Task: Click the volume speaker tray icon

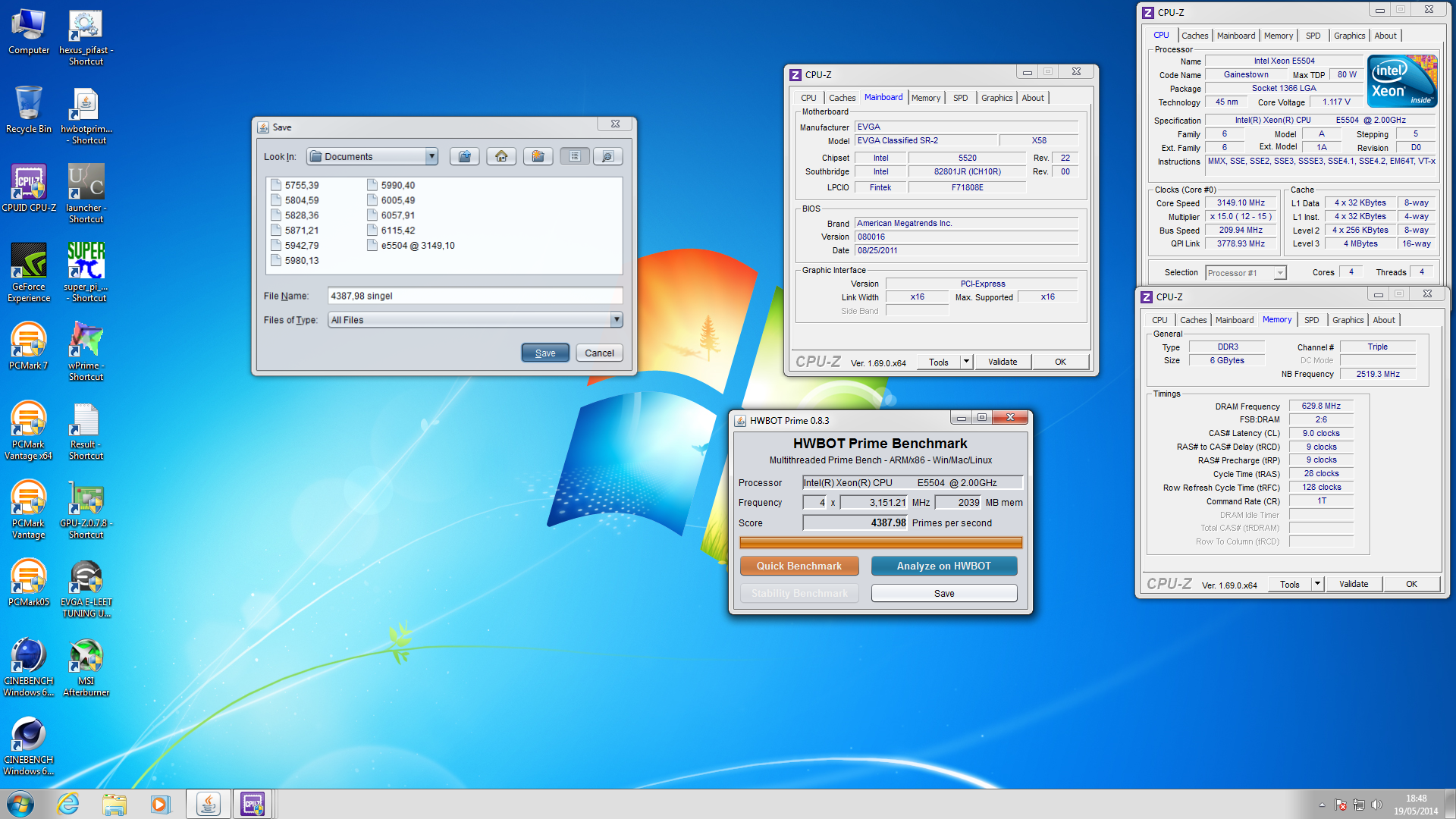Action: click(x=1376, y=805)
